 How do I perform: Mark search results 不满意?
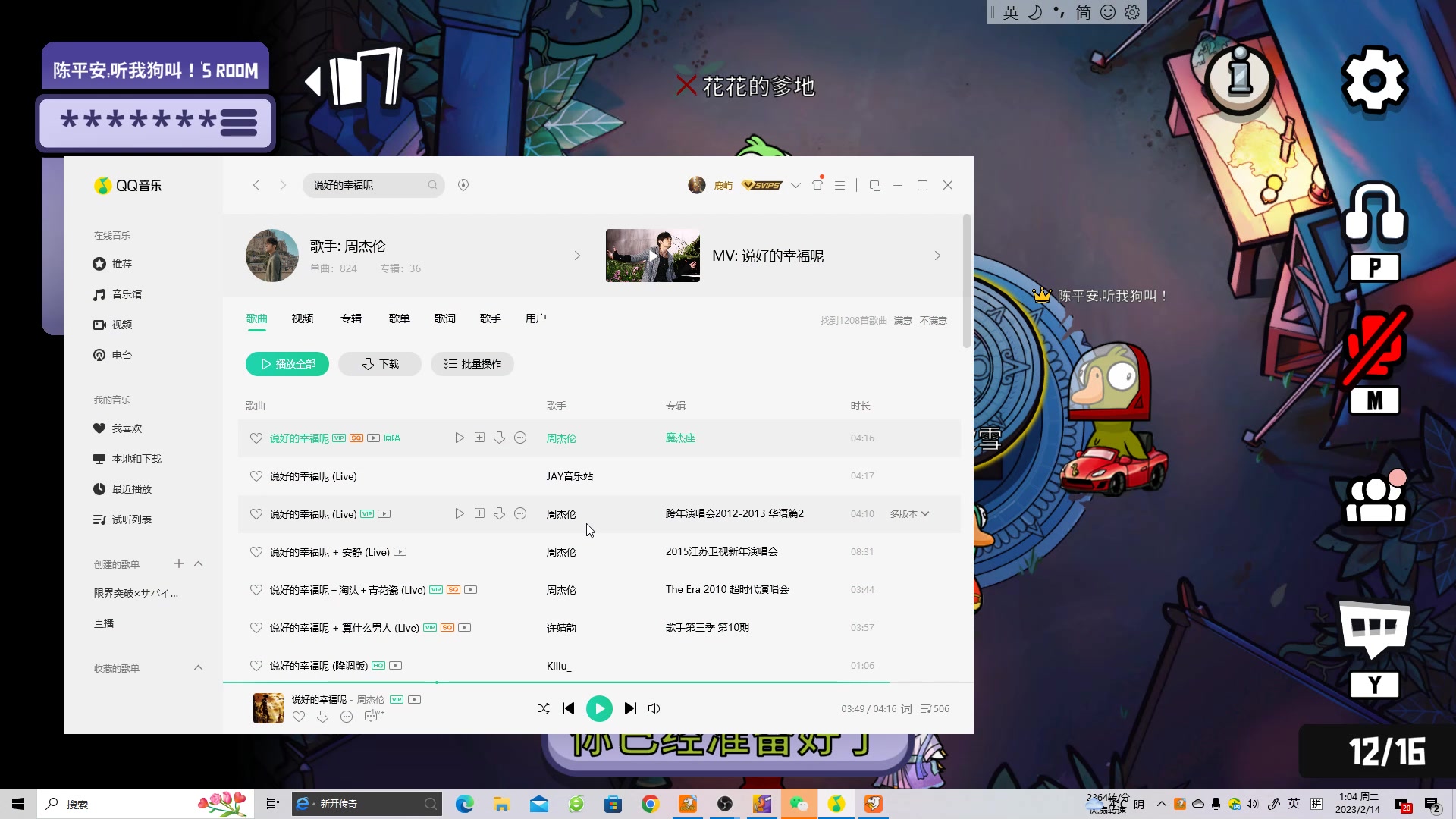(934, 321)
